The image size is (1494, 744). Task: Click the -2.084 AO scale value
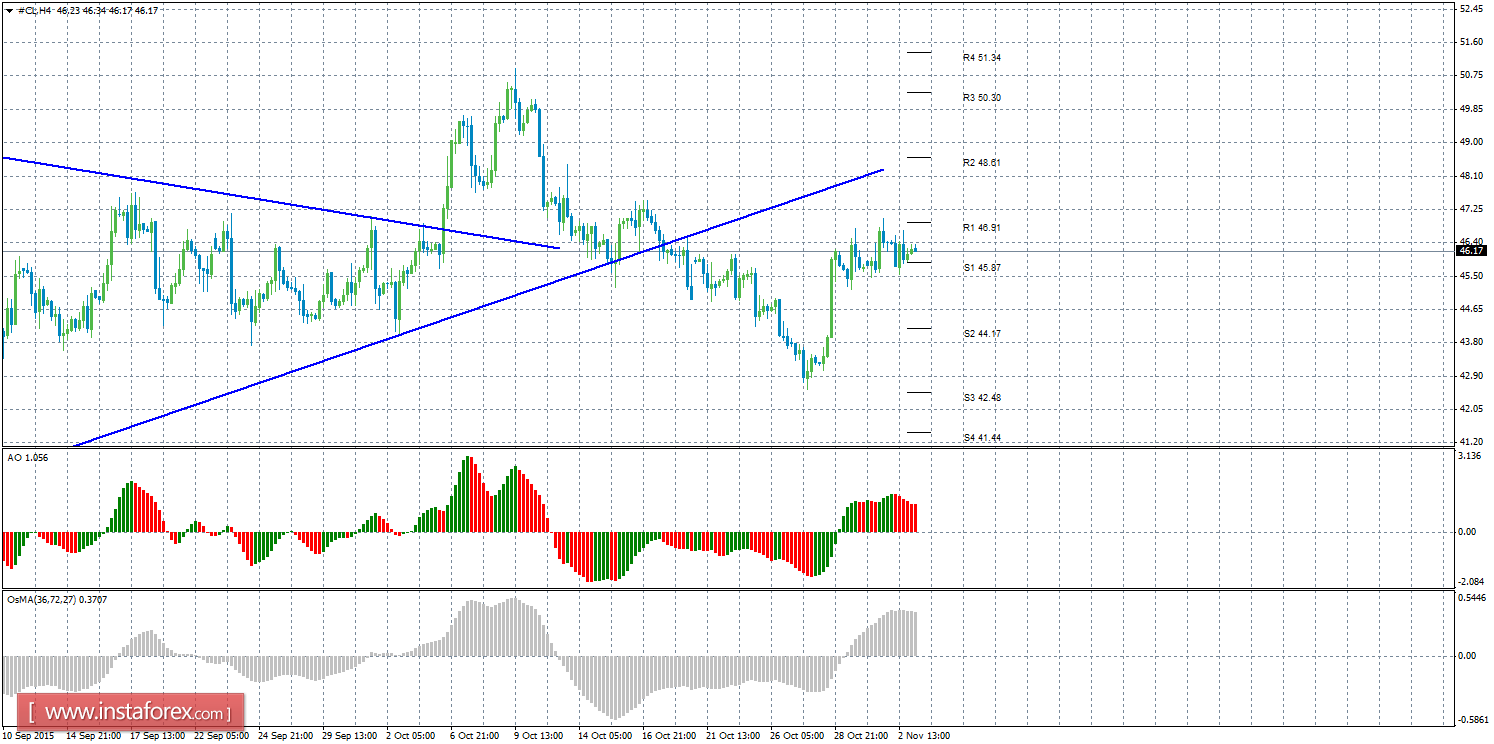coord(1470,582)
